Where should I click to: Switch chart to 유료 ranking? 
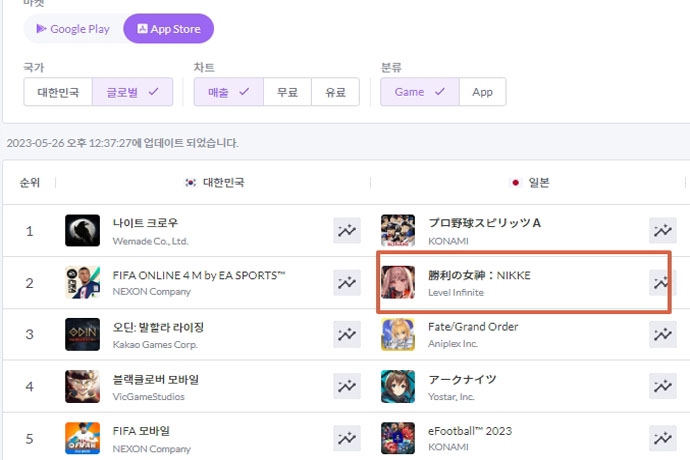point(335,92)
